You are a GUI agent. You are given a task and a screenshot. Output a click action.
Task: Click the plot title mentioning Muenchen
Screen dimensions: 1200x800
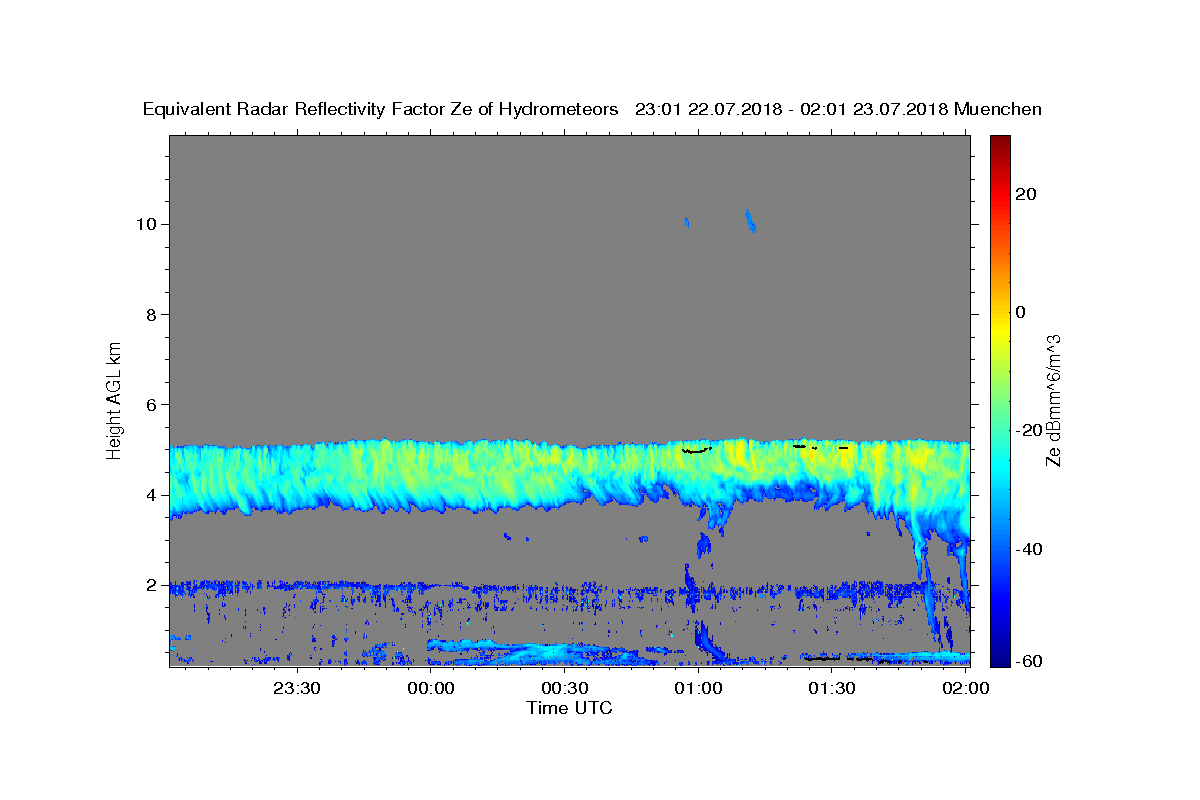point(592,109)
